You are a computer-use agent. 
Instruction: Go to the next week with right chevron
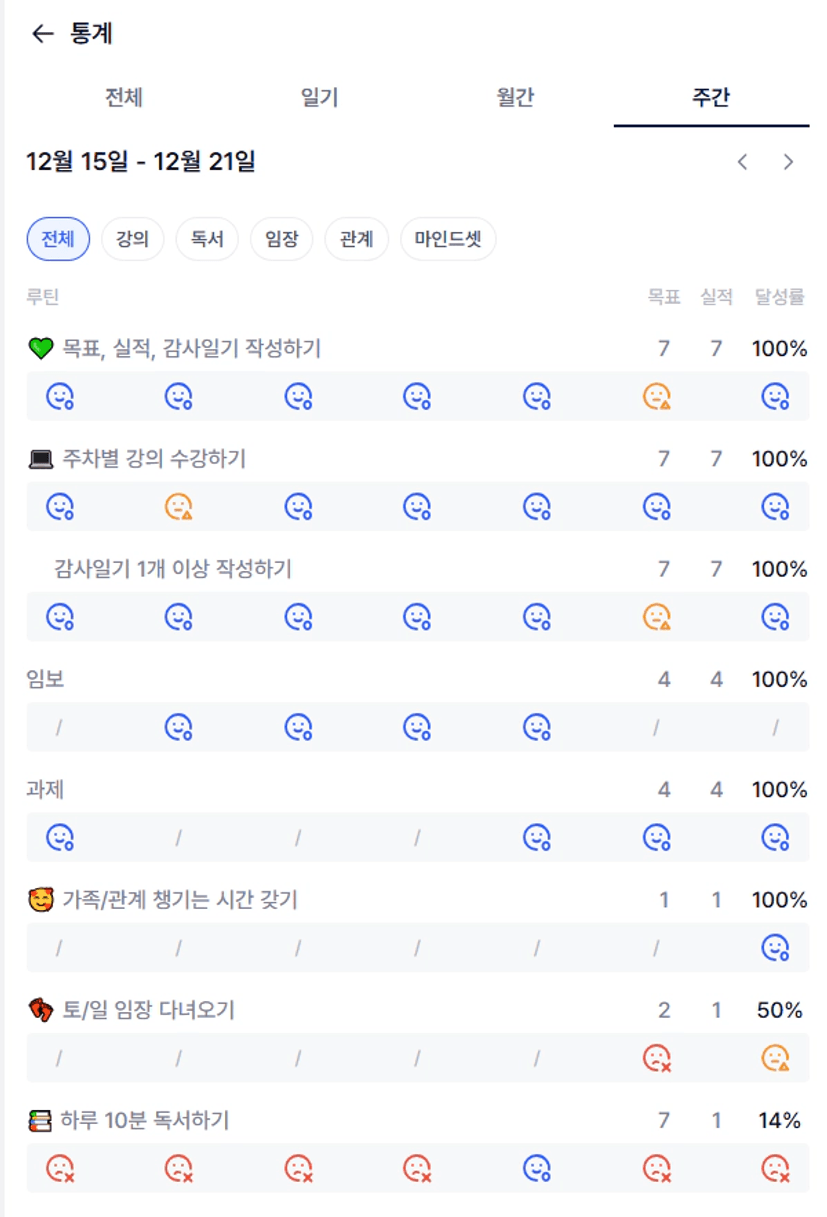click(788, 162)
